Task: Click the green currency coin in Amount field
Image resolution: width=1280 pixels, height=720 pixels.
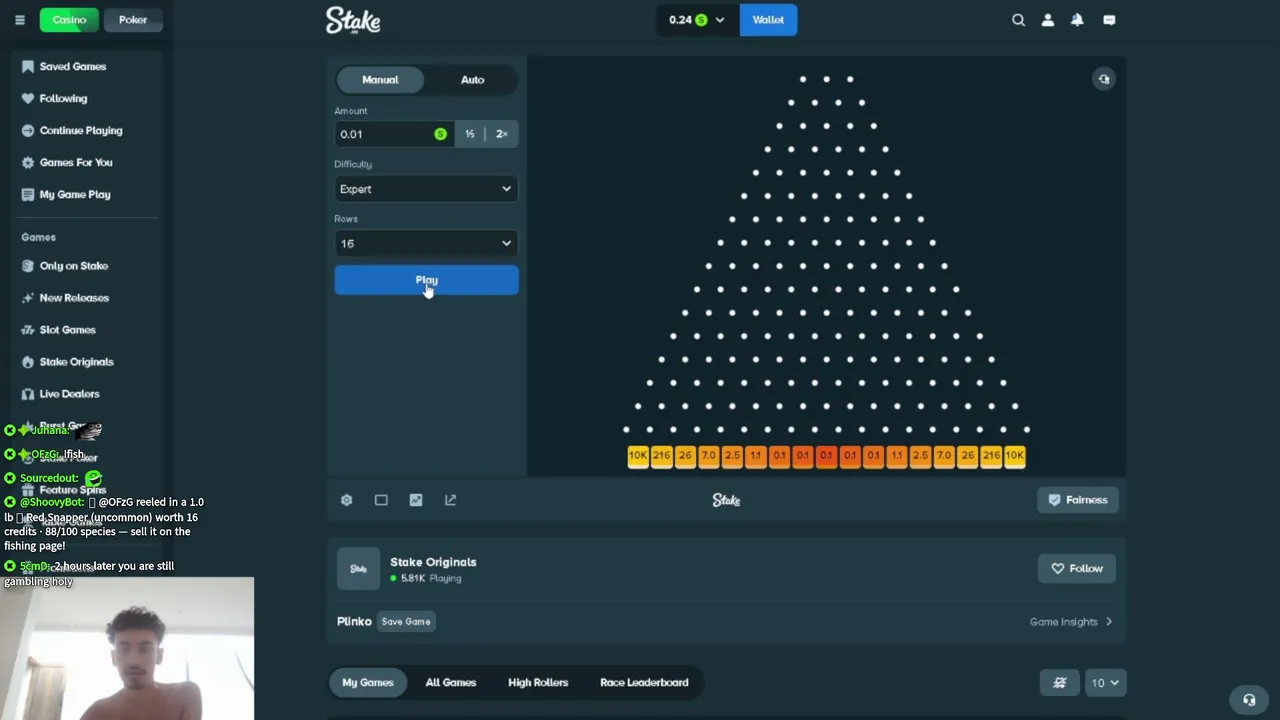Action: click(x=440, y=134)
